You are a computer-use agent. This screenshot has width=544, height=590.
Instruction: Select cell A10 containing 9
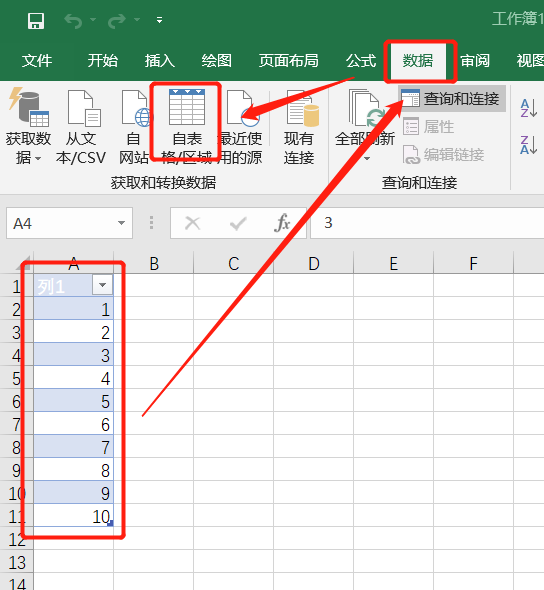(x=74, y=493)
